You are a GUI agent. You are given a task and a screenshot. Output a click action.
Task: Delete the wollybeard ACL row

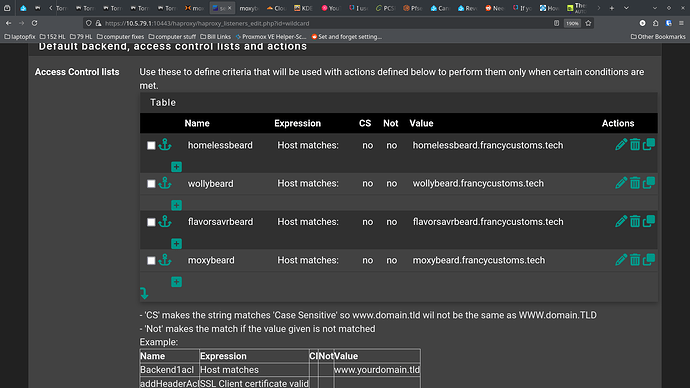(x=635, y=183)
